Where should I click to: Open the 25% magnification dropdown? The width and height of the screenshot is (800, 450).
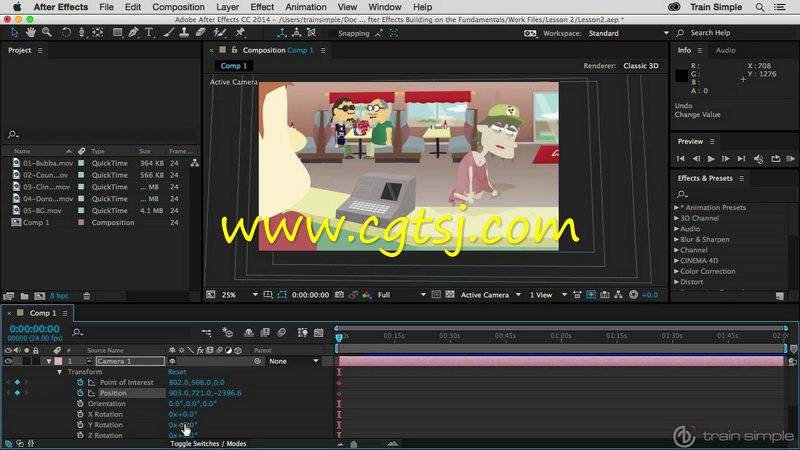[x=240, y=295]
